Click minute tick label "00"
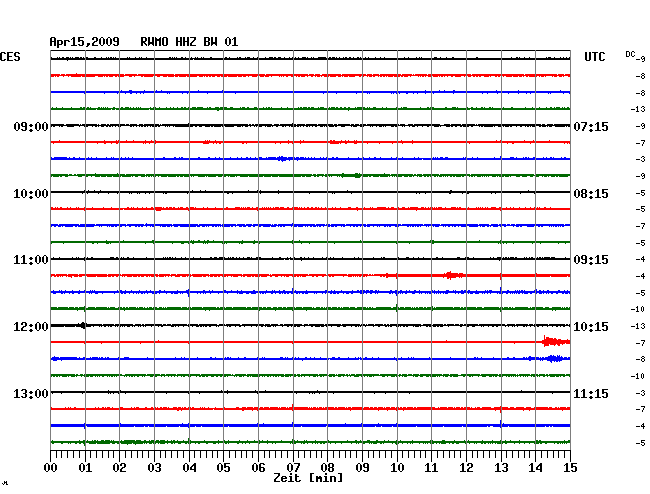 51,467
